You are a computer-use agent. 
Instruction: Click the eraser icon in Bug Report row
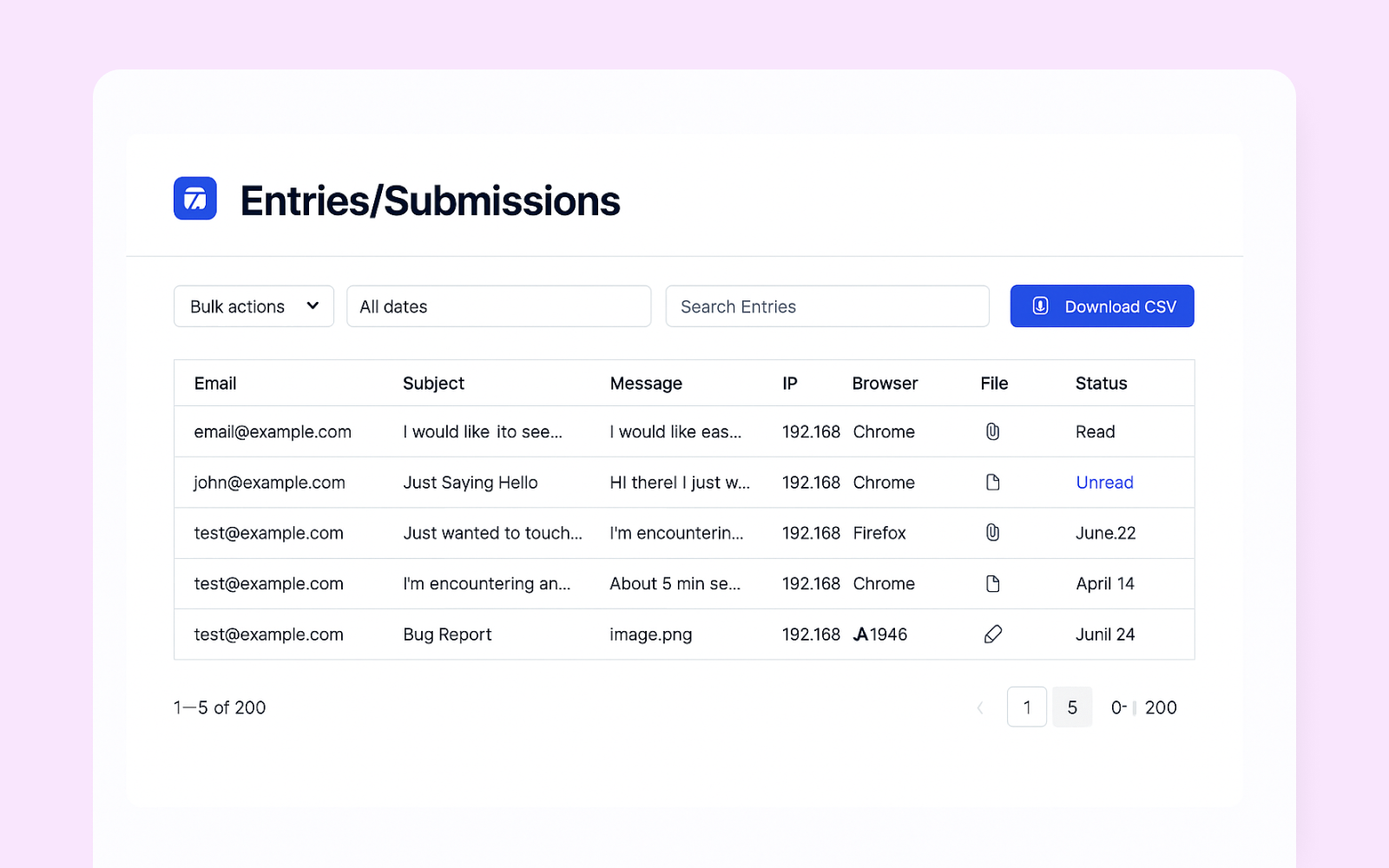992,635
